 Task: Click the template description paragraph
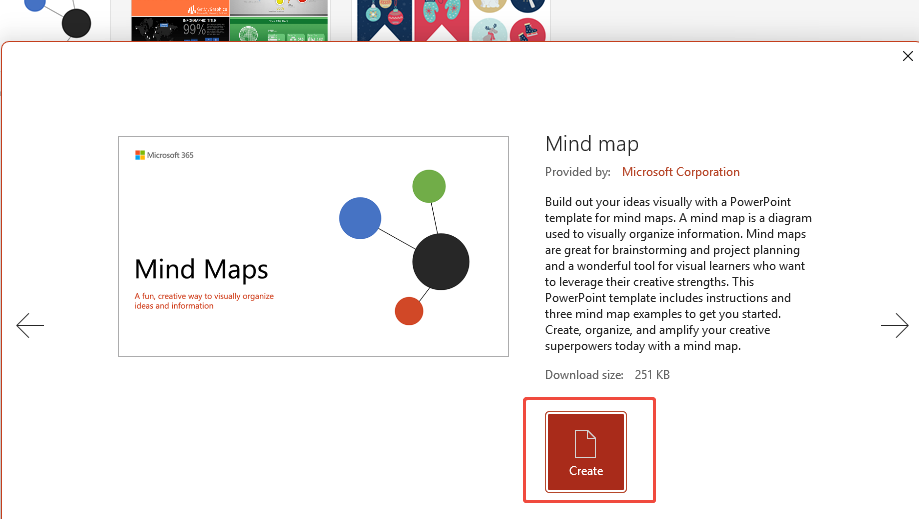point(678,274)
